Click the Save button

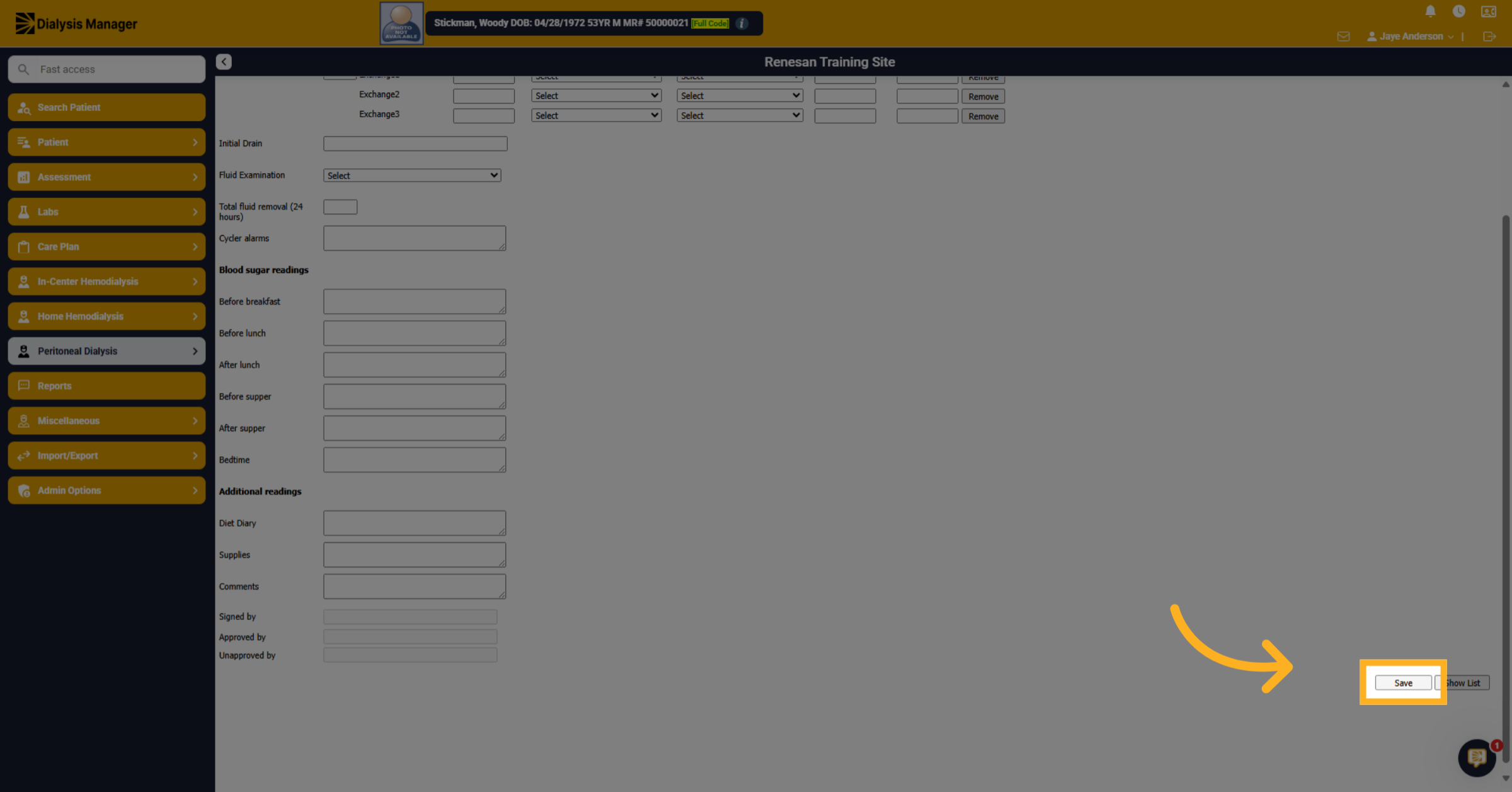(x=1403, y=683)
